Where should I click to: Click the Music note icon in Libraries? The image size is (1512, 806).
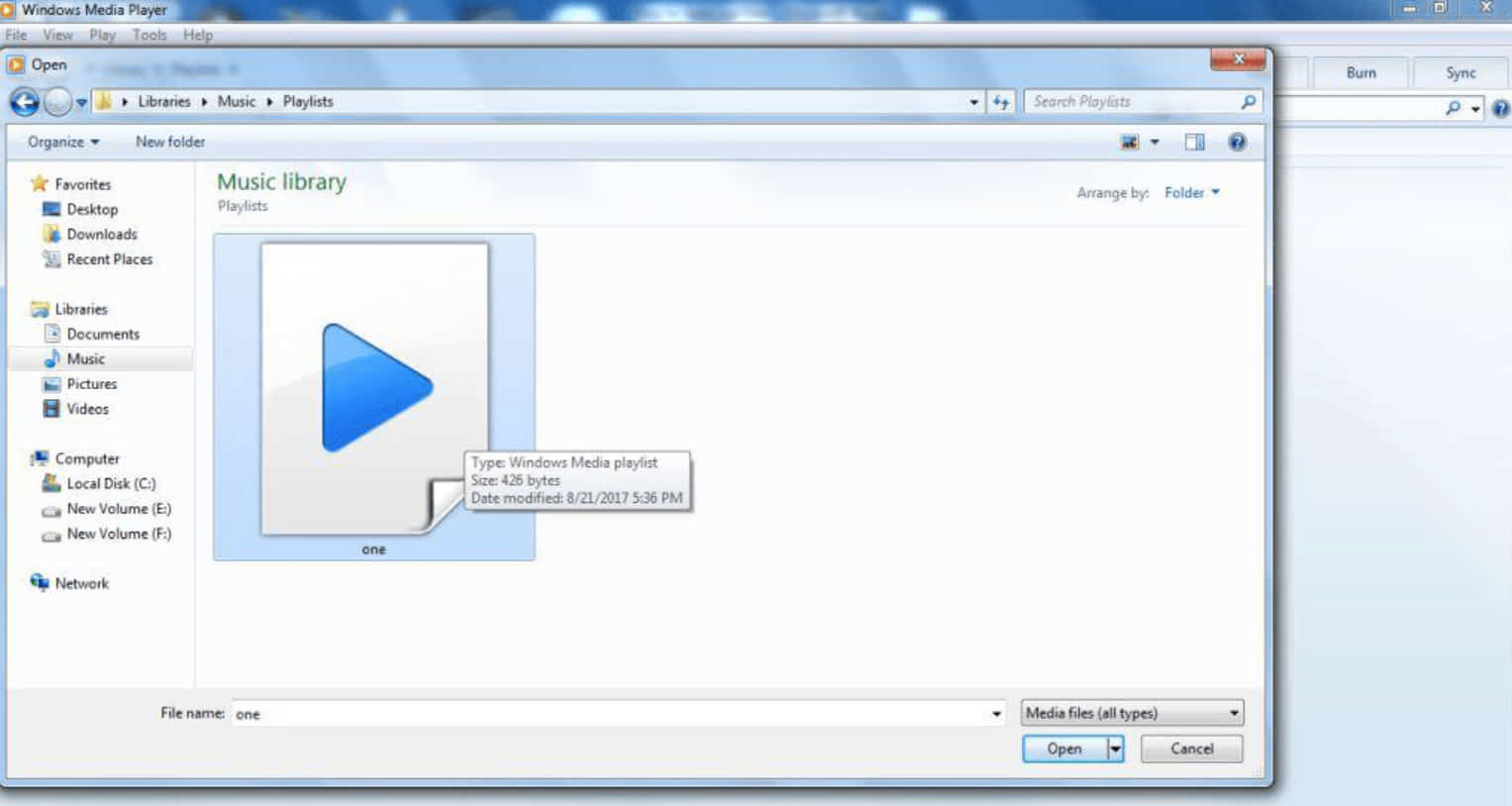click(51, 358)
